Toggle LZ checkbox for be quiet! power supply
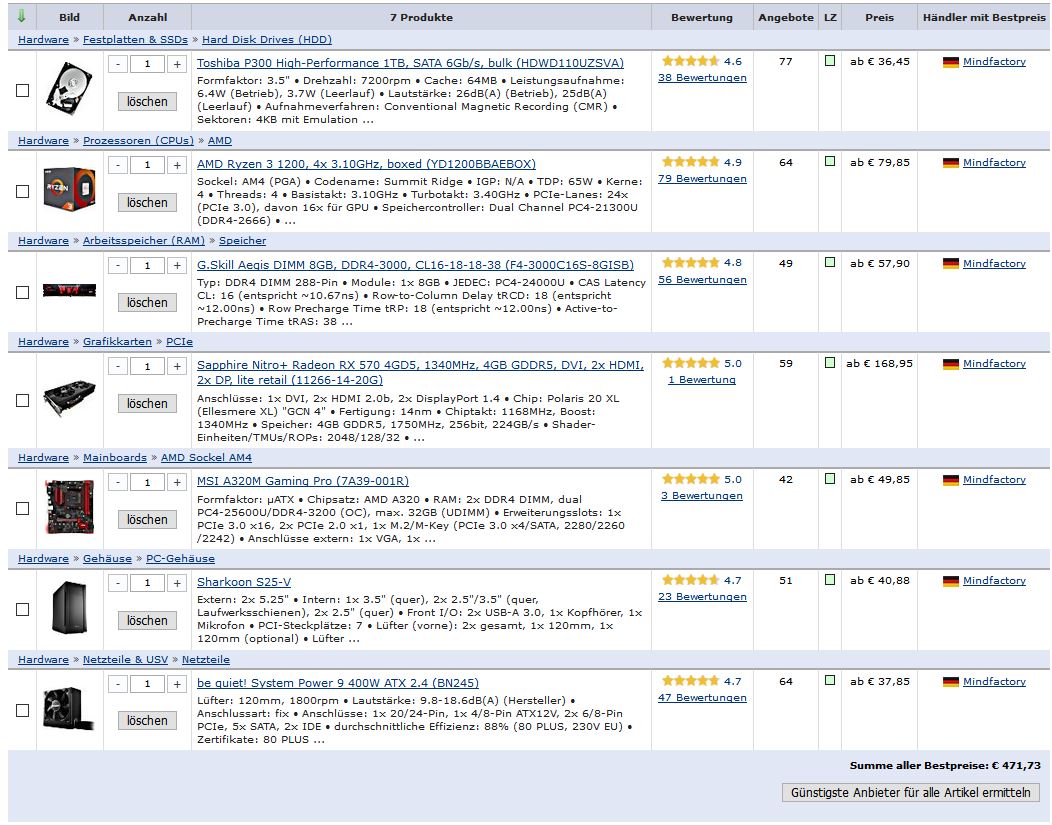The height and width of the screenshot is (825, 1052). tap(830, 680)
